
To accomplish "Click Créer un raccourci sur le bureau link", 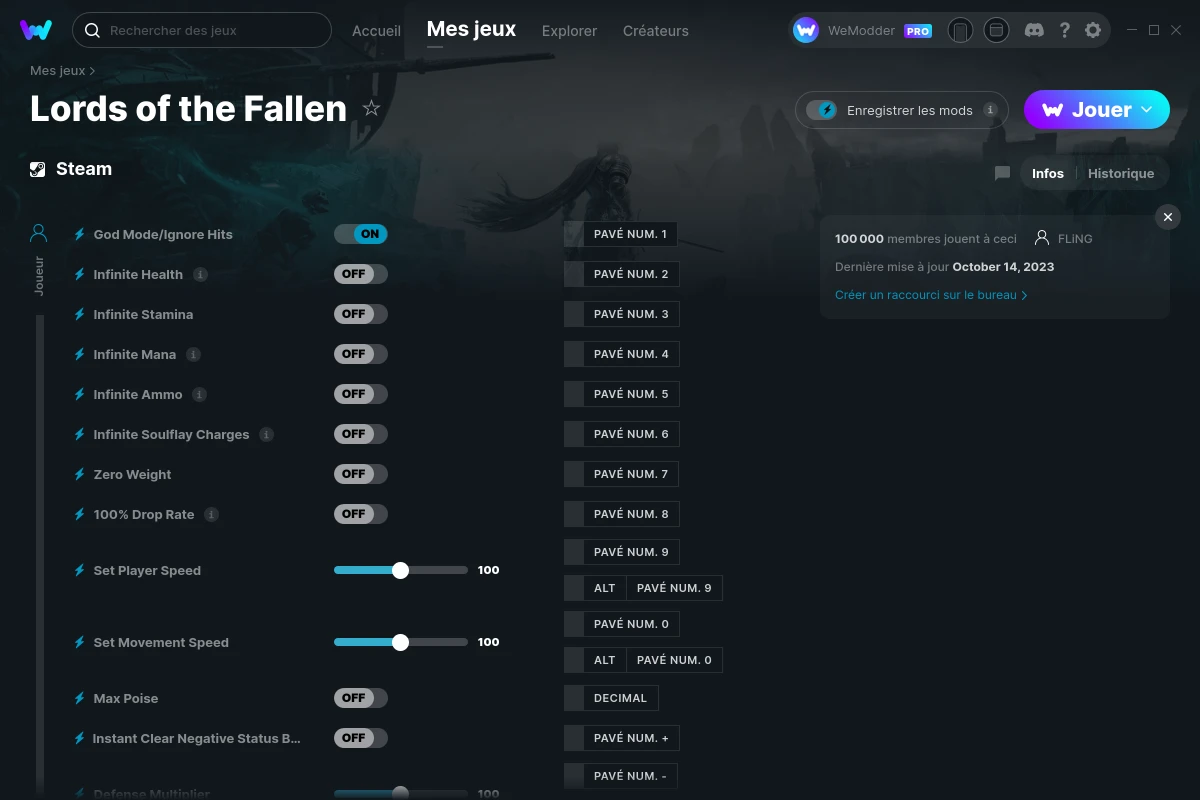I will pyautogui.click(x=931, y=295).
